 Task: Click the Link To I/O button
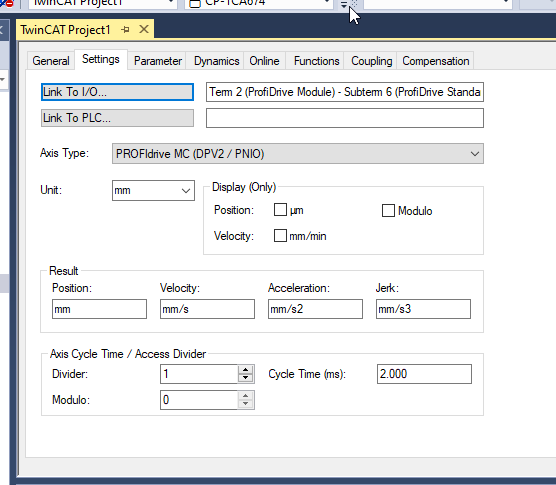coord(117,92)
